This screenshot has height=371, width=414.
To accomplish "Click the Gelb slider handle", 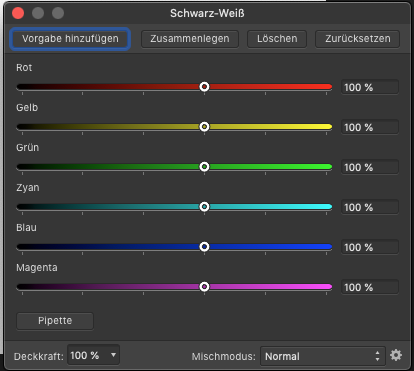I will click(x=204, y=127).
